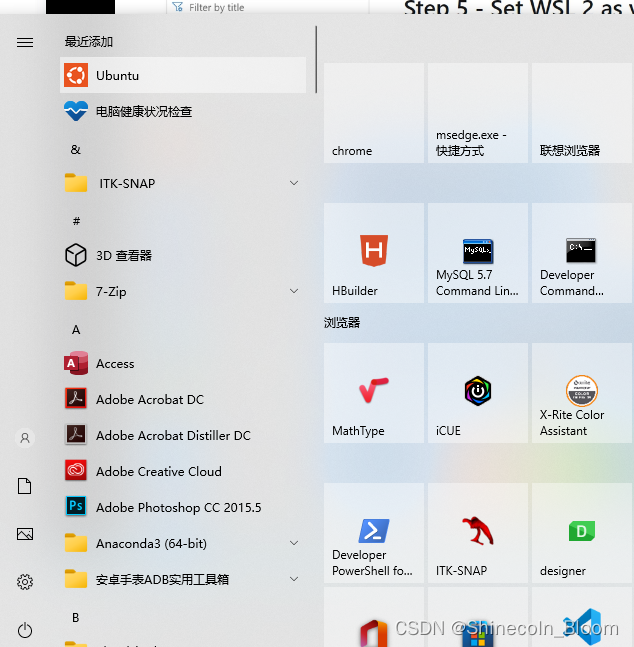The image size is (634, 647).
Task: Open the ITK-SNAP folder in app list
Action: 183,183
